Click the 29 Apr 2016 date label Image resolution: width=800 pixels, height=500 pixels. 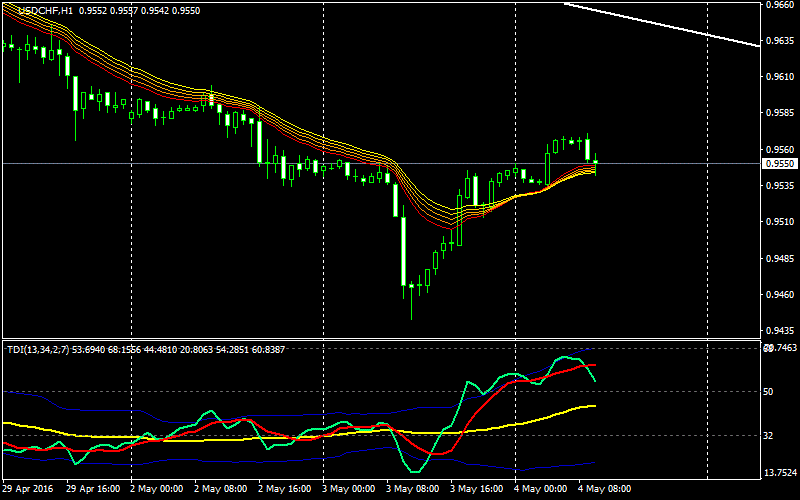tap(30, 490)
